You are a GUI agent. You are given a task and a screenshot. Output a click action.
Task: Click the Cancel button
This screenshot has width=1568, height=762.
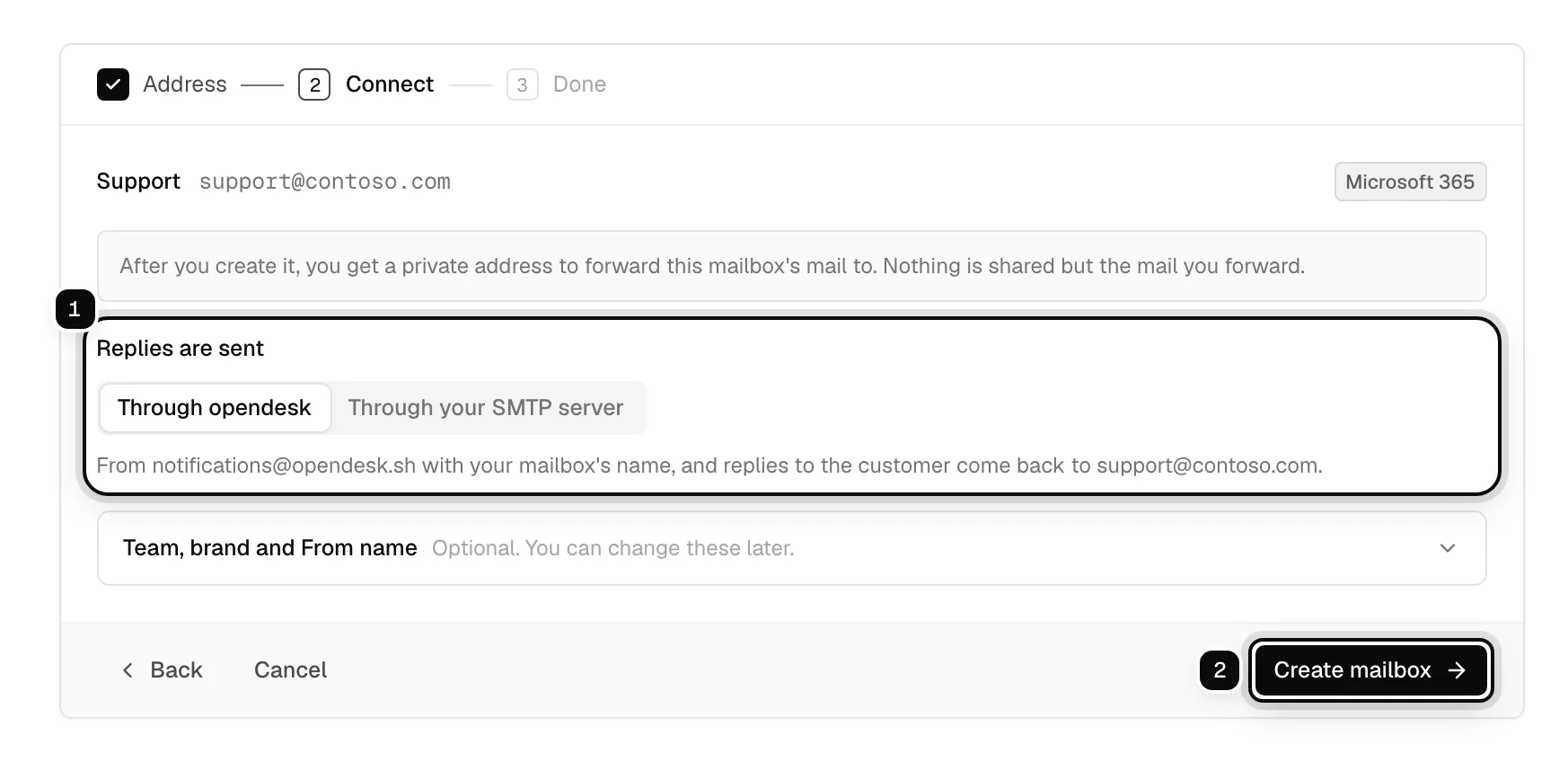291,670
